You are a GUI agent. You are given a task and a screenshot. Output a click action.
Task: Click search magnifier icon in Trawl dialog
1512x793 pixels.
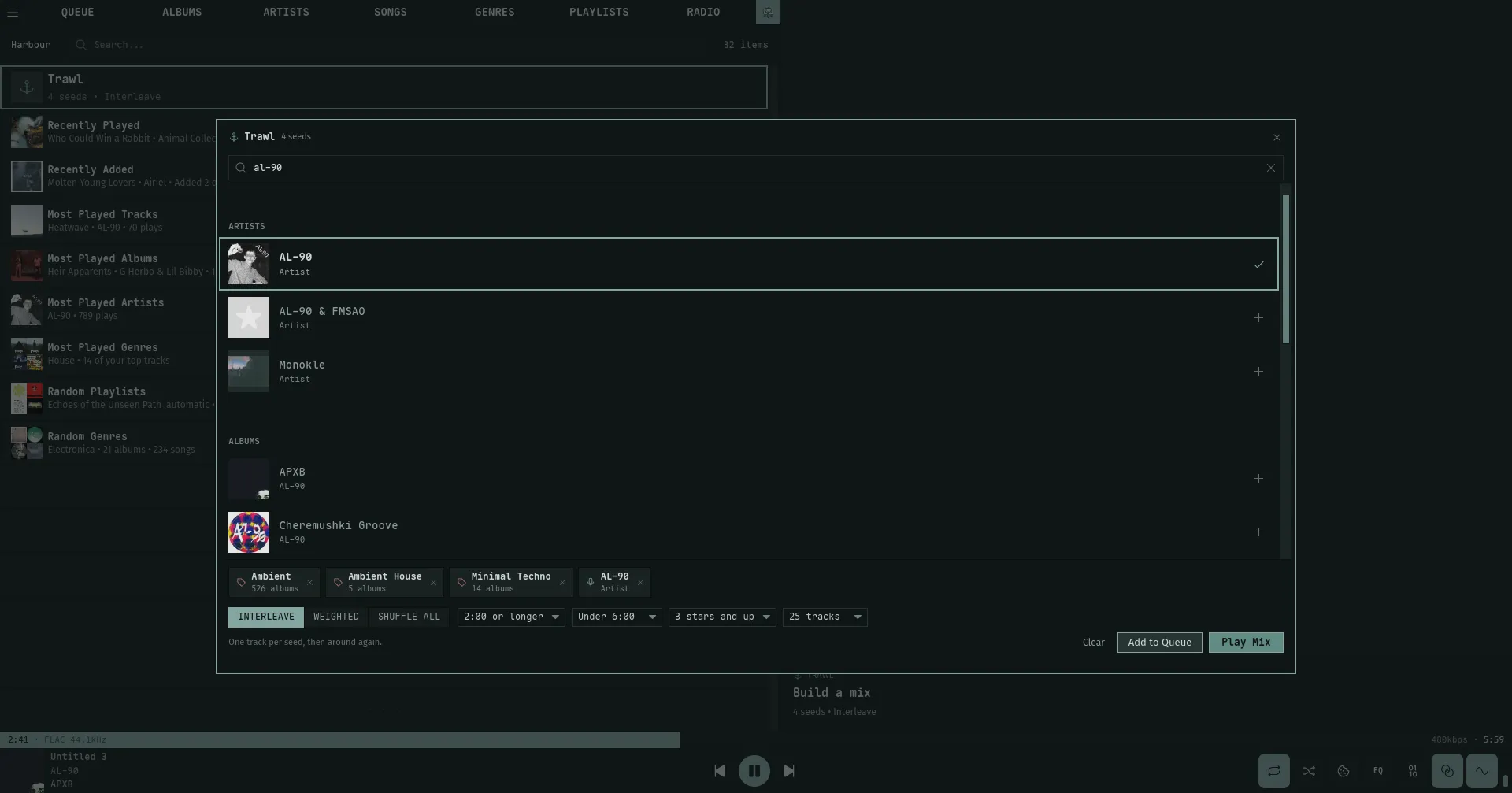[x=241, y=168]
